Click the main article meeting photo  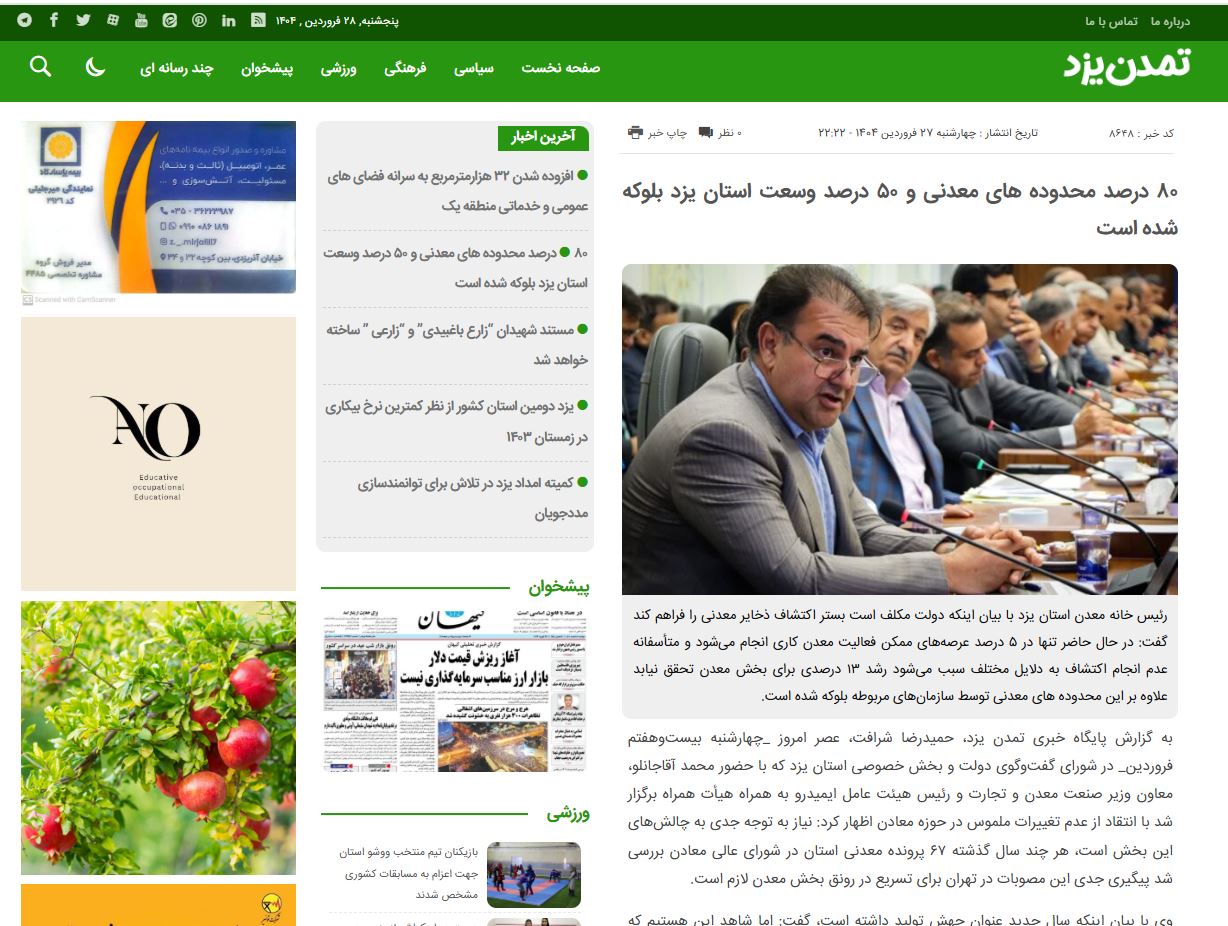point(900,430)
